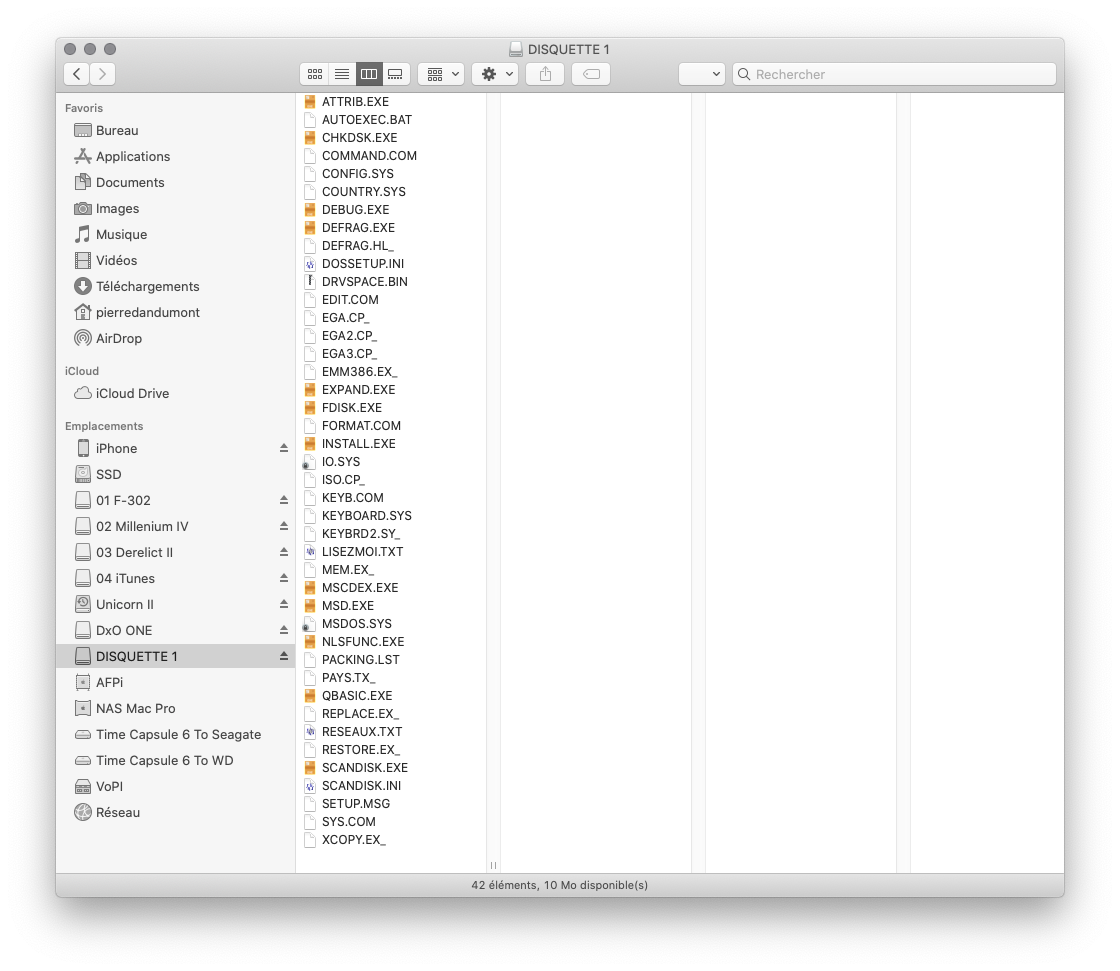
Task: Switch to column view
Action: coord(369,74)
